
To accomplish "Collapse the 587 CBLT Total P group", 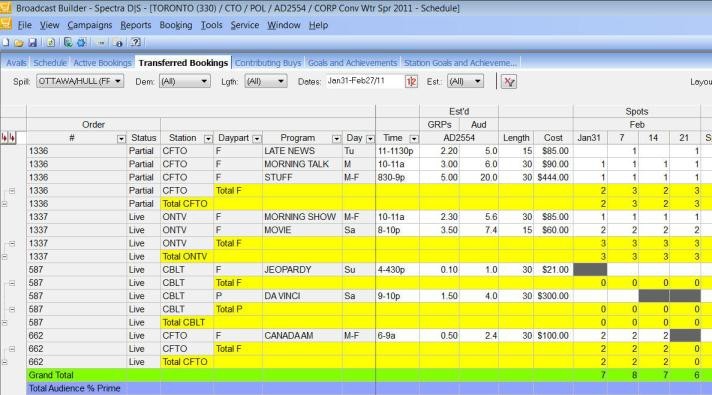I will pyautogui.click(x=12, y=310).
